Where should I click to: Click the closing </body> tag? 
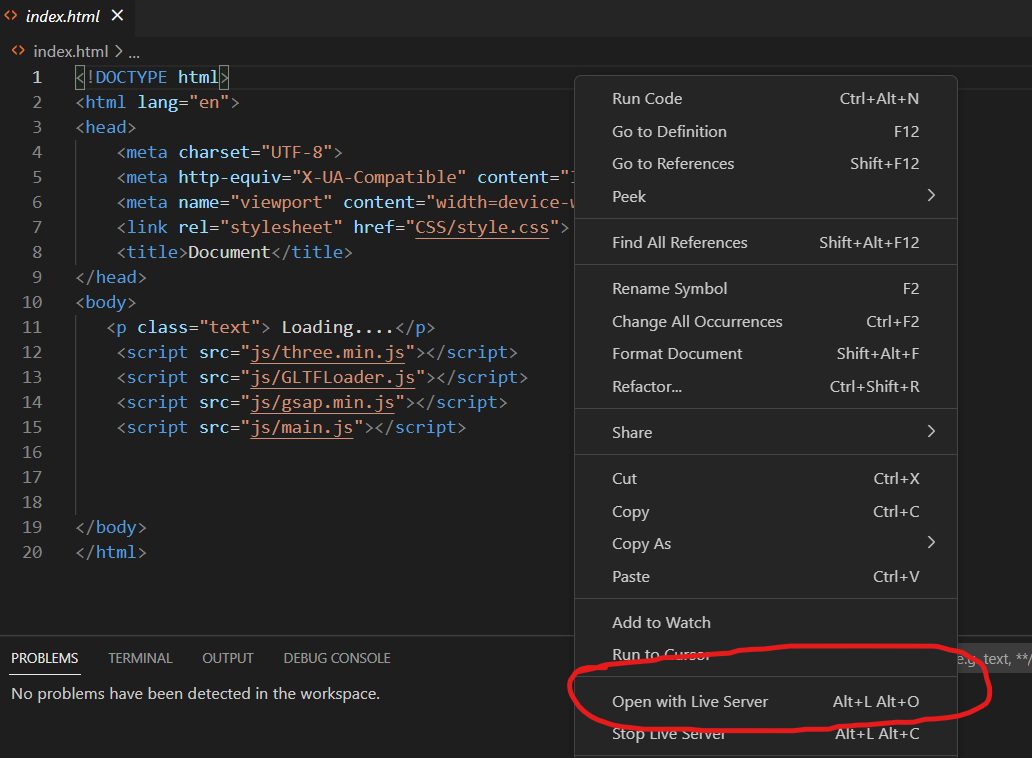[111, 528]
